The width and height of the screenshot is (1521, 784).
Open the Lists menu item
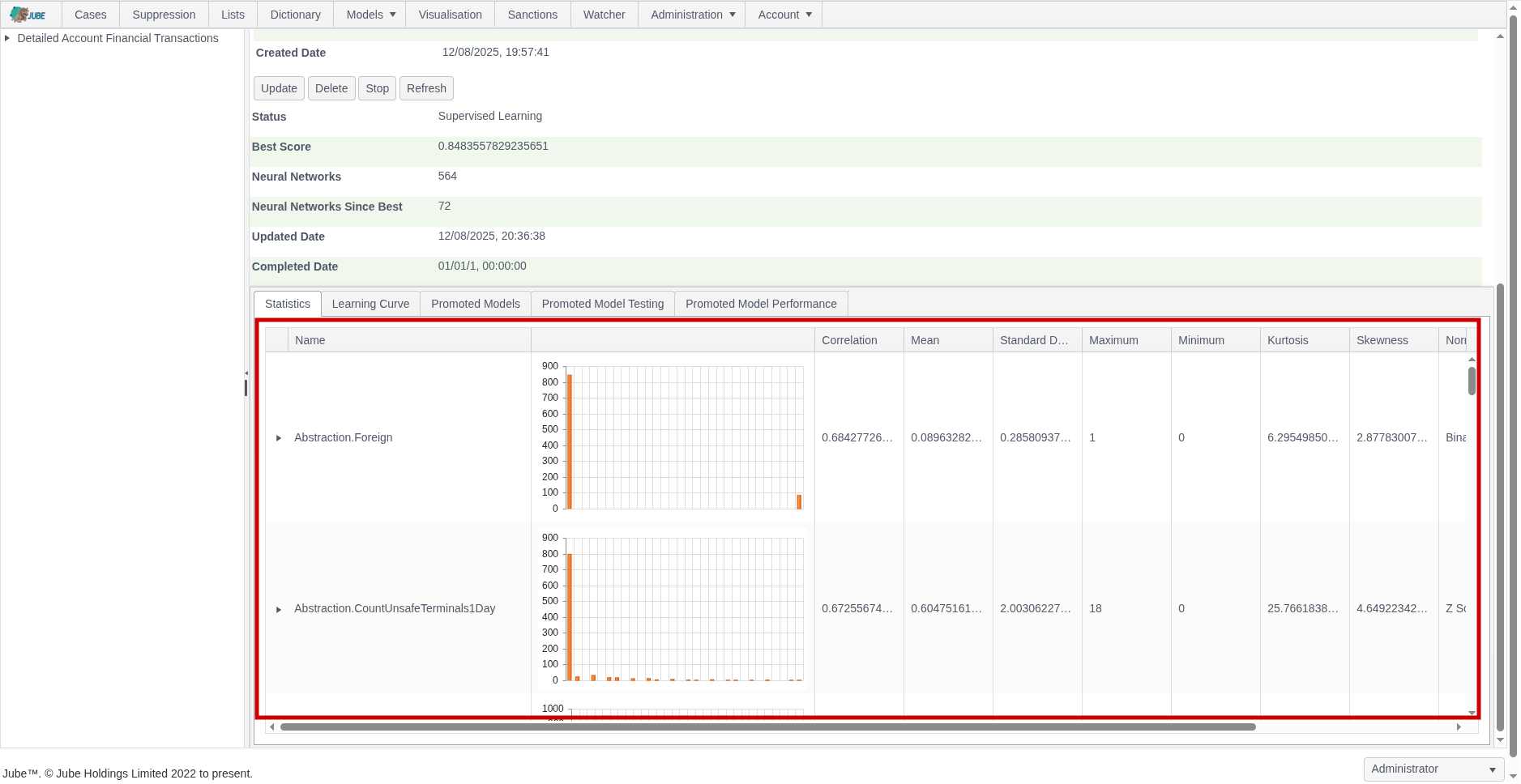click(233, 15)
